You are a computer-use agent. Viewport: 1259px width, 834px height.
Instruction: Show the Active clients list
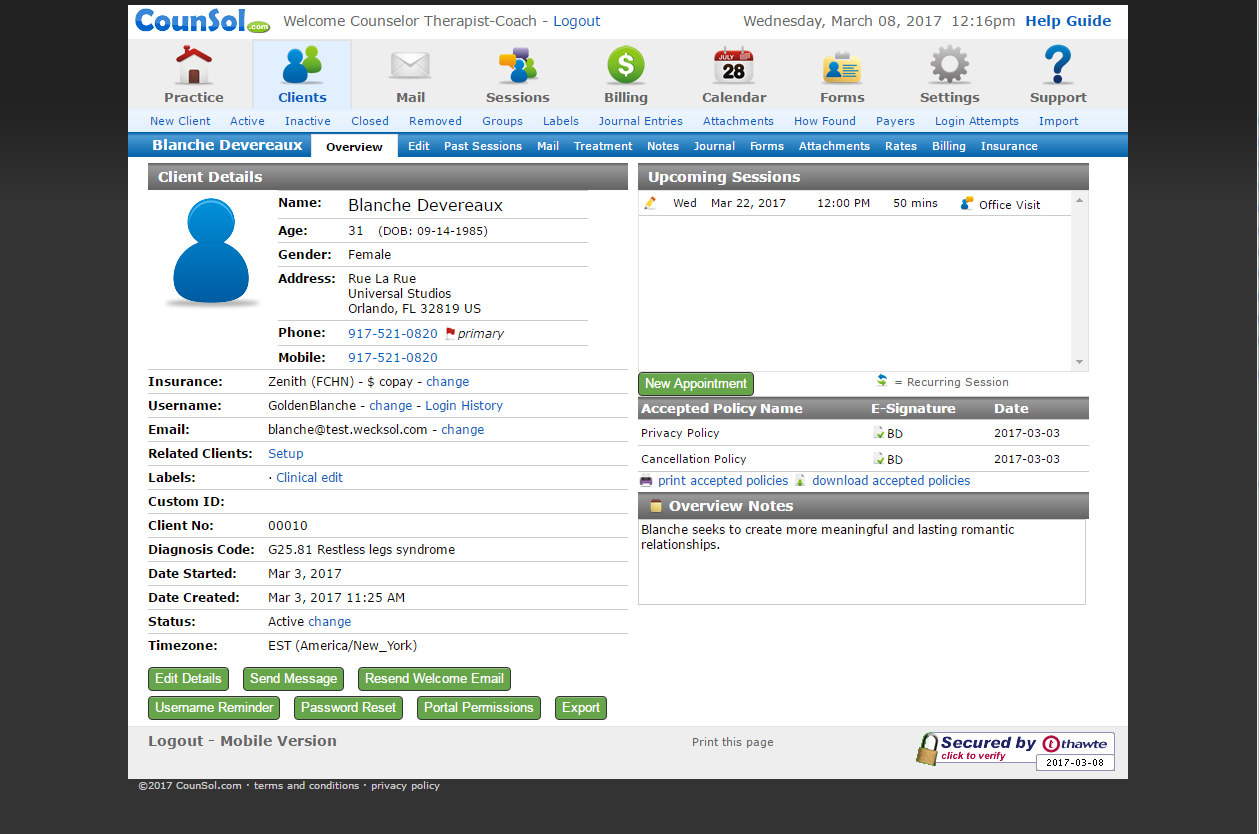(247, 121)
